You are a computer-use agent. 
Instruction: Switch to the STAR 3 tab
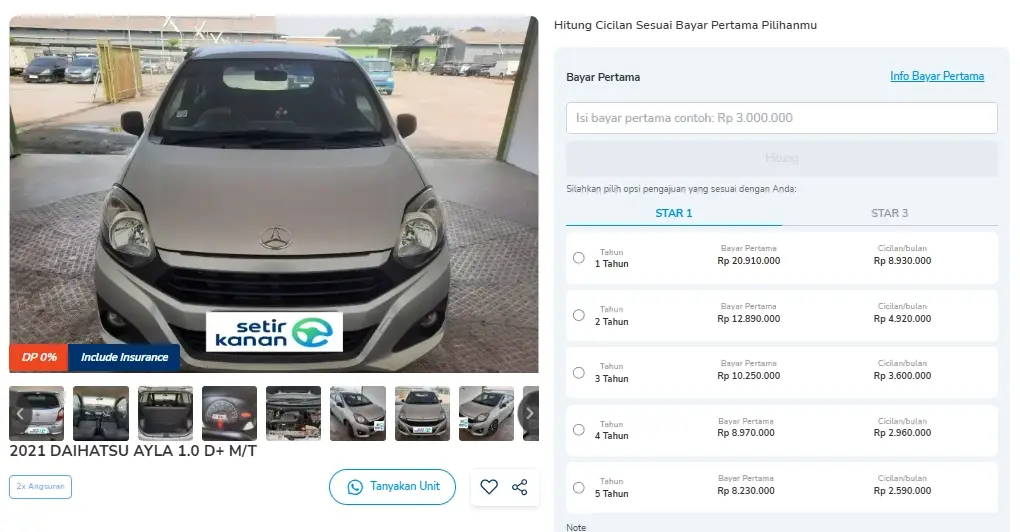pos(889,213)
